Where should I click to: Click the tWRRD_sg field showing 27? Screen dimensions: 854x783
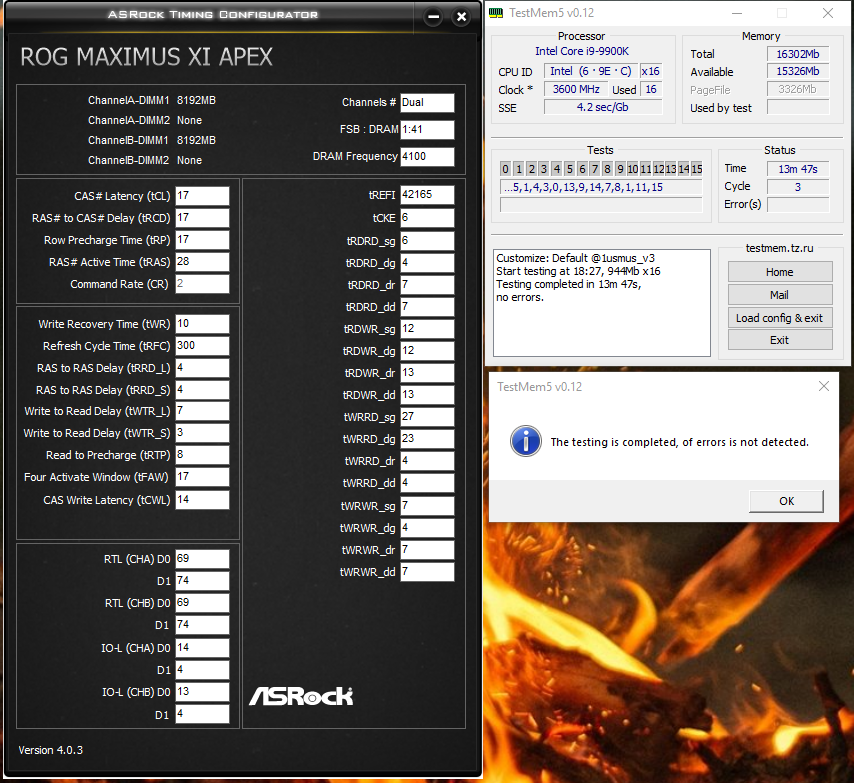(x=427, y=417)
